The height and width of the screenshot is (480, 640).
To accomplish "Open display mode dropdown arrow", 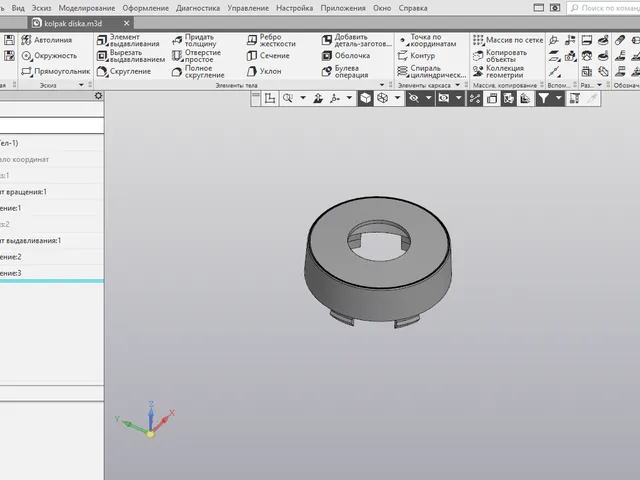I will [x=397, y=98].
